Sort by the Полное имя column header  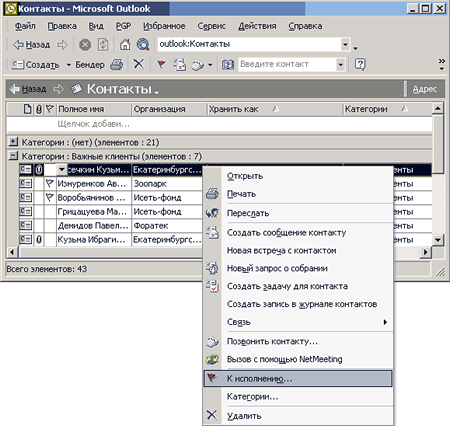(x=94, y=109)
